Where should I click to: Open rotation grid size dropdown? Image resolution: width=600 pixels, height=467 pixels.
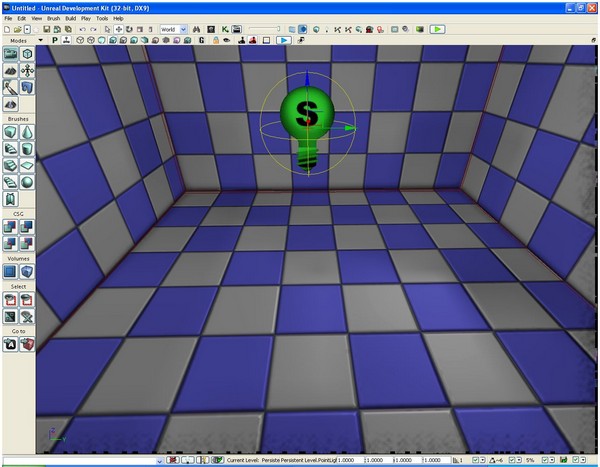click(519, 460)
